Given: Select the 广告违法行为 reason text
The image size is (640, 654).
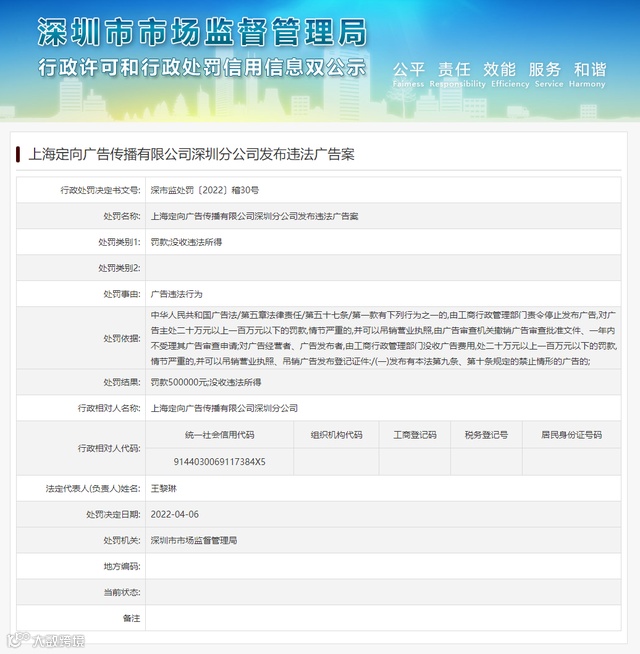Looking at the screenshot, I should pyautogui.click(x=176, y=294).
